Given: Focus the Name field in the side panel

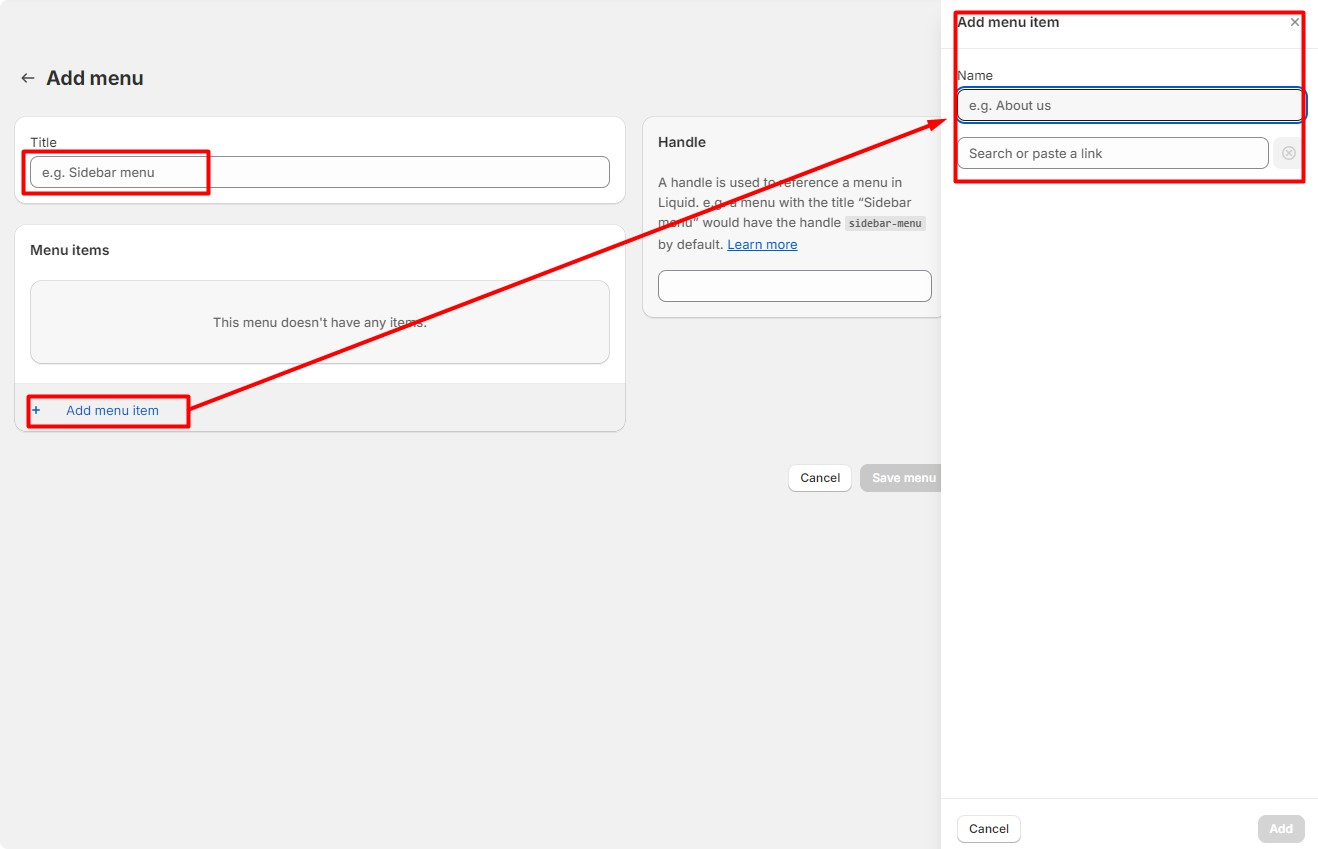Looking at the screenshot, I should (1130, 105).
